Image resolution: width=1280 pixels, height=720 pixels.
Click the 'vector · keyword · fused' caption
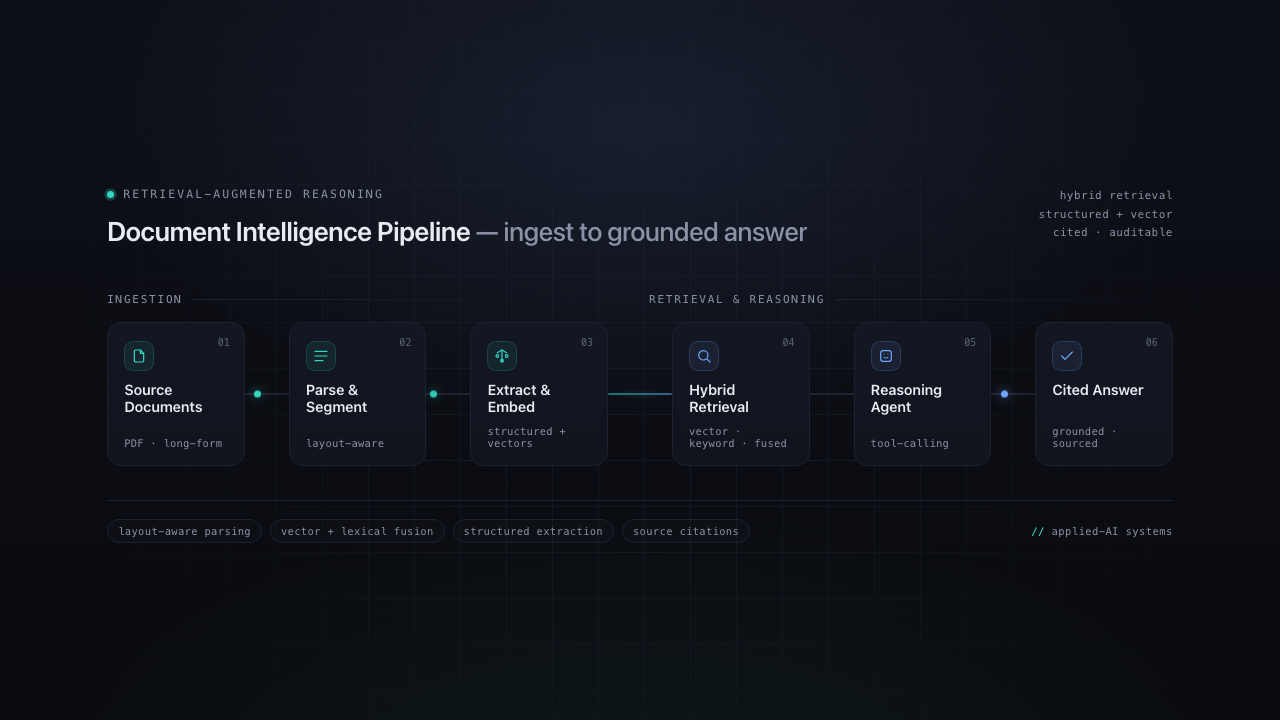click(x=738, y=437)
